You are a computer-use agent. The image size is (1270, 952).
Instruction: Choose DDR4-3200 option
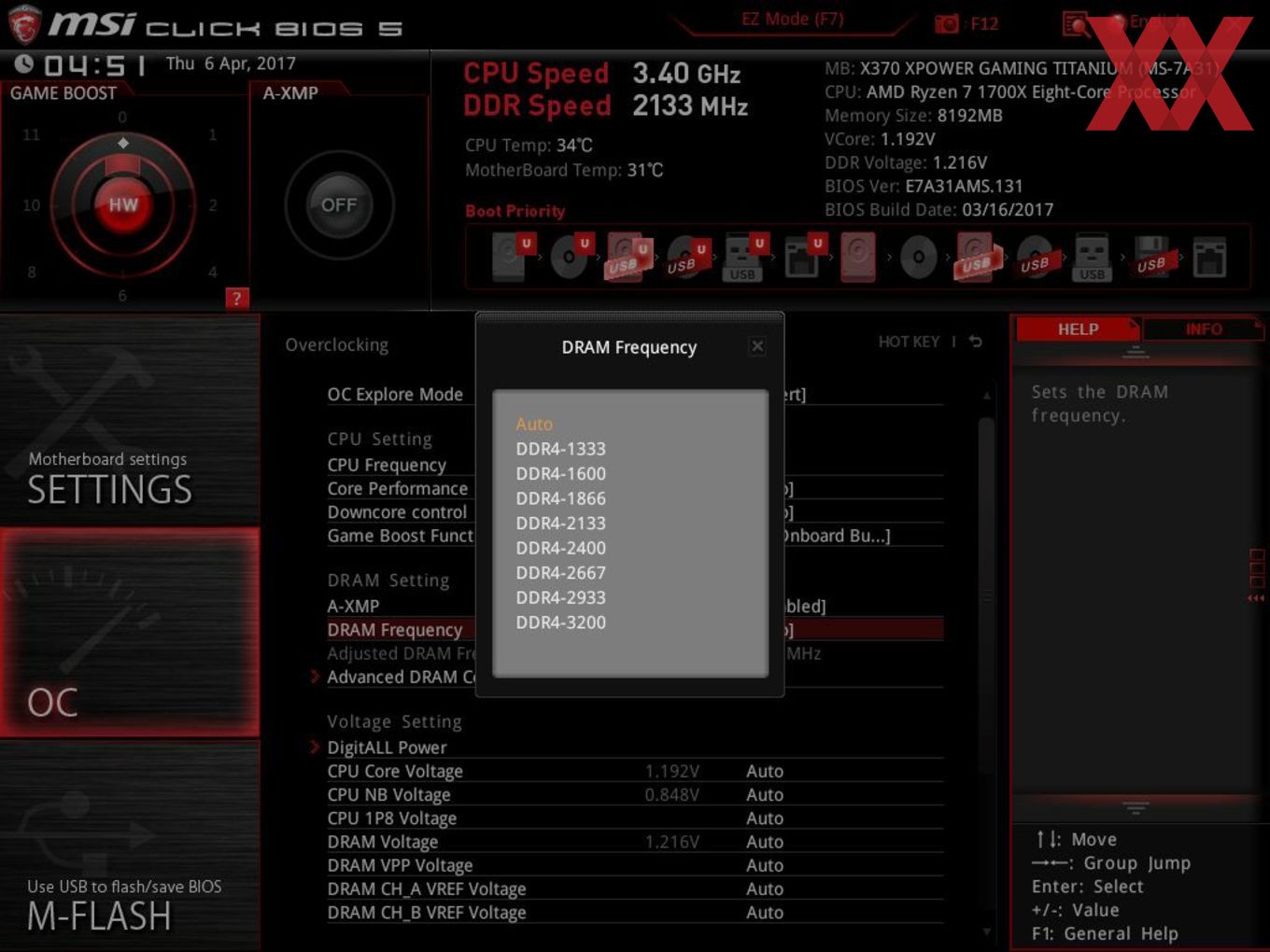(561, 622)
